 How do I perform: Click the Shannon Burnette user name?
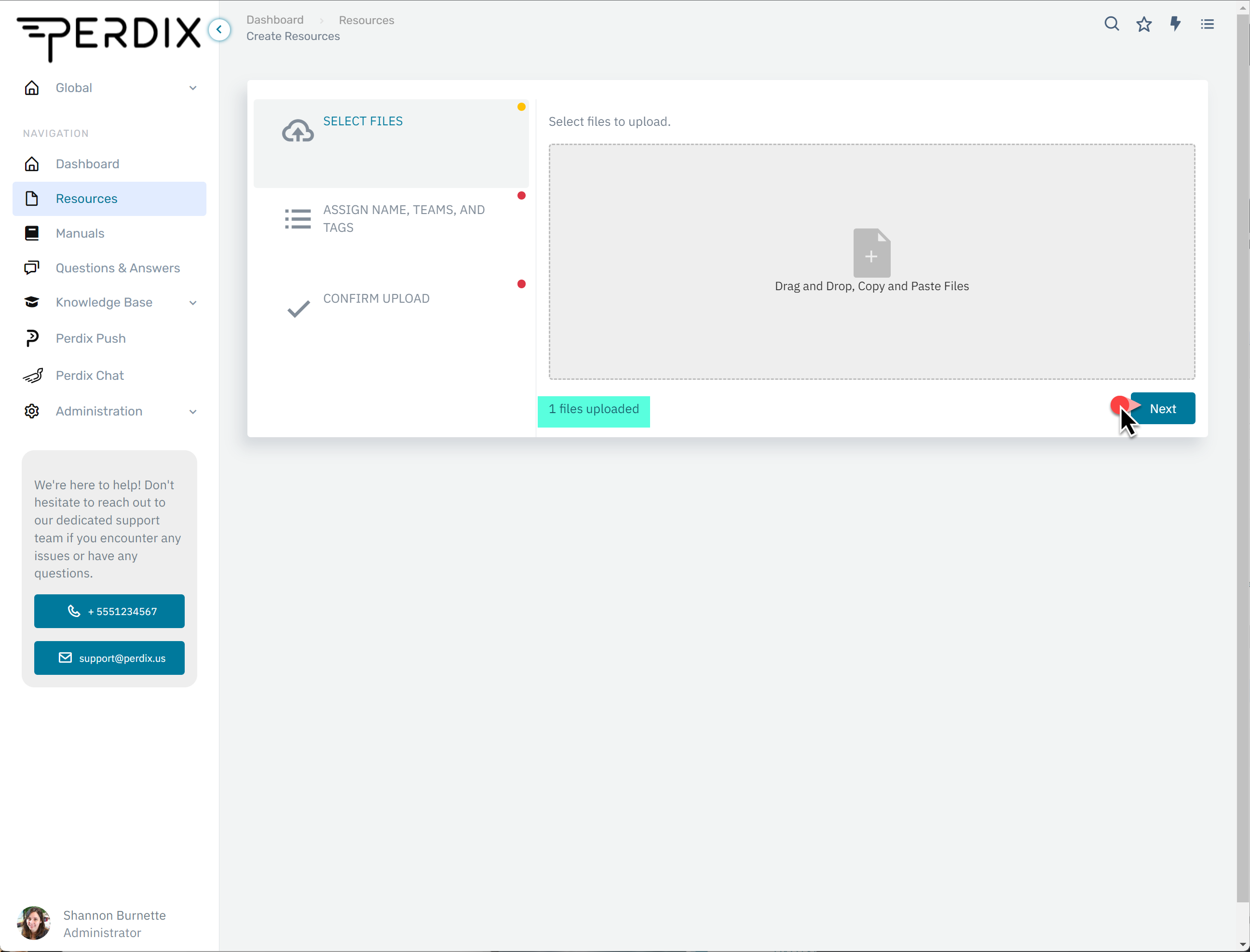114,915
